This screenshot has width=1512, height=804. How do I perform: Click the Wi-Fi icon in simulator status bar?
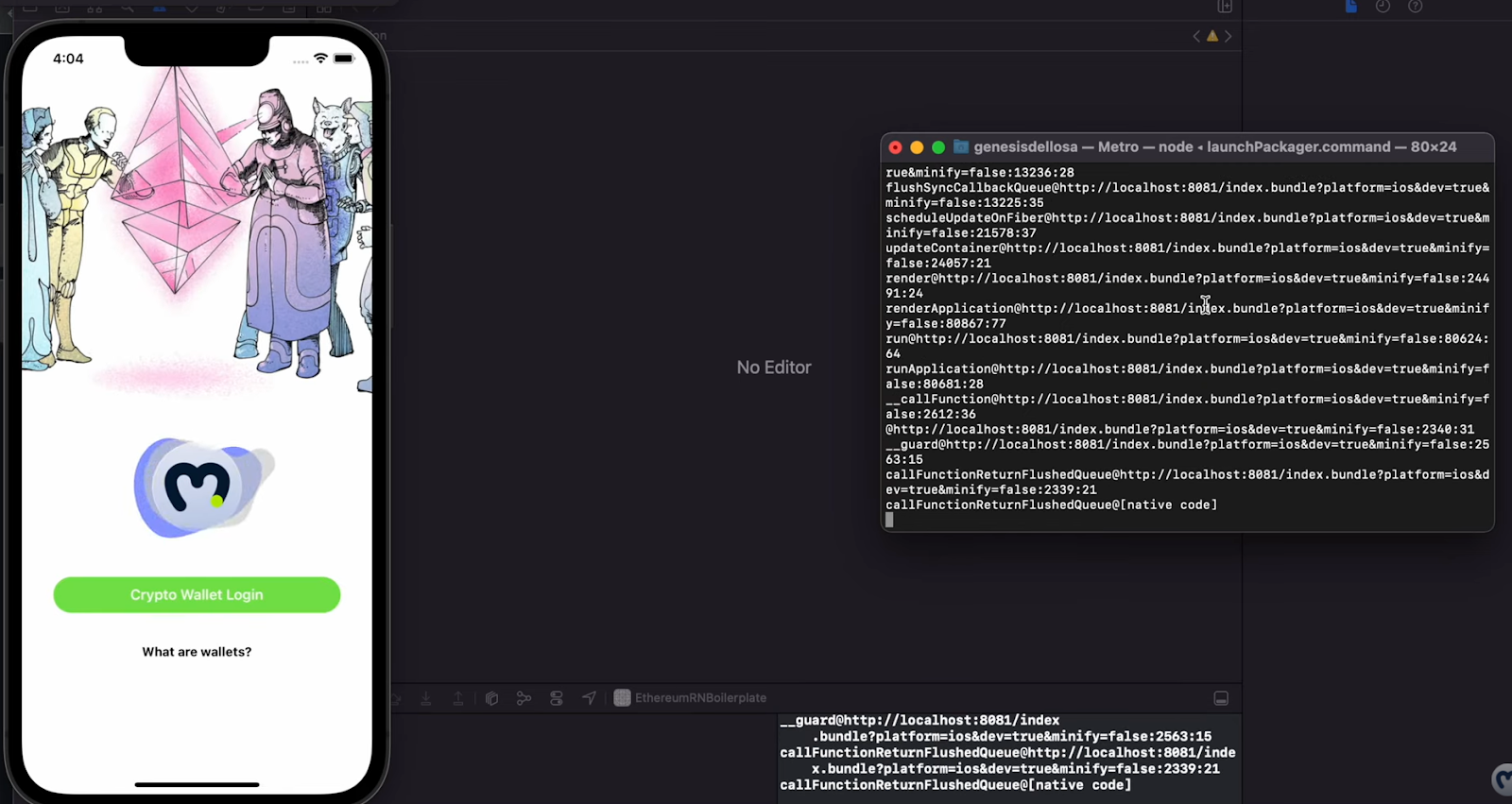click(321, 59)
